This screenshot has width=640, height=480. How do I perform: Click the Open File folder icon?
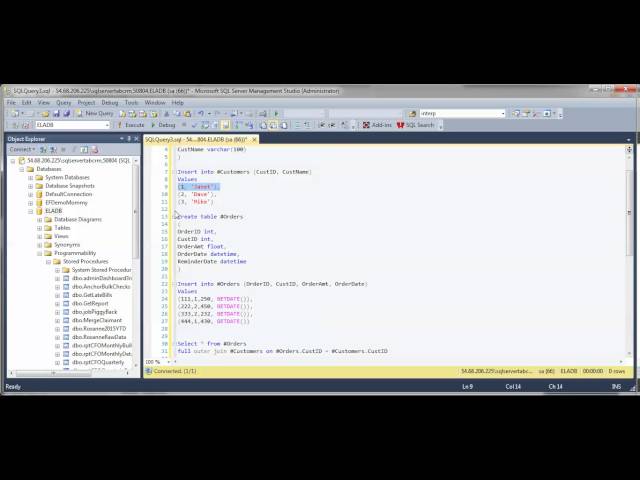(45, 113)
